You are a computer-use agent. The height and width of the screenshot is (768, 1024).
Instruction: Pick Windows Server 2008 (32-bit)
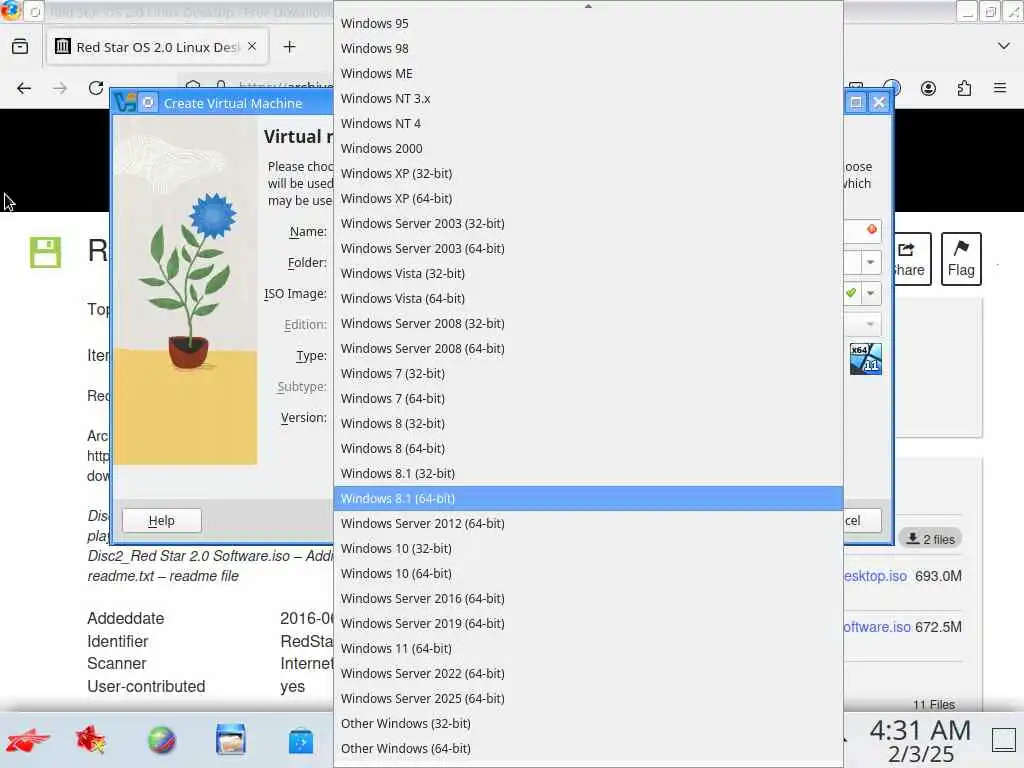click(588, 323)
